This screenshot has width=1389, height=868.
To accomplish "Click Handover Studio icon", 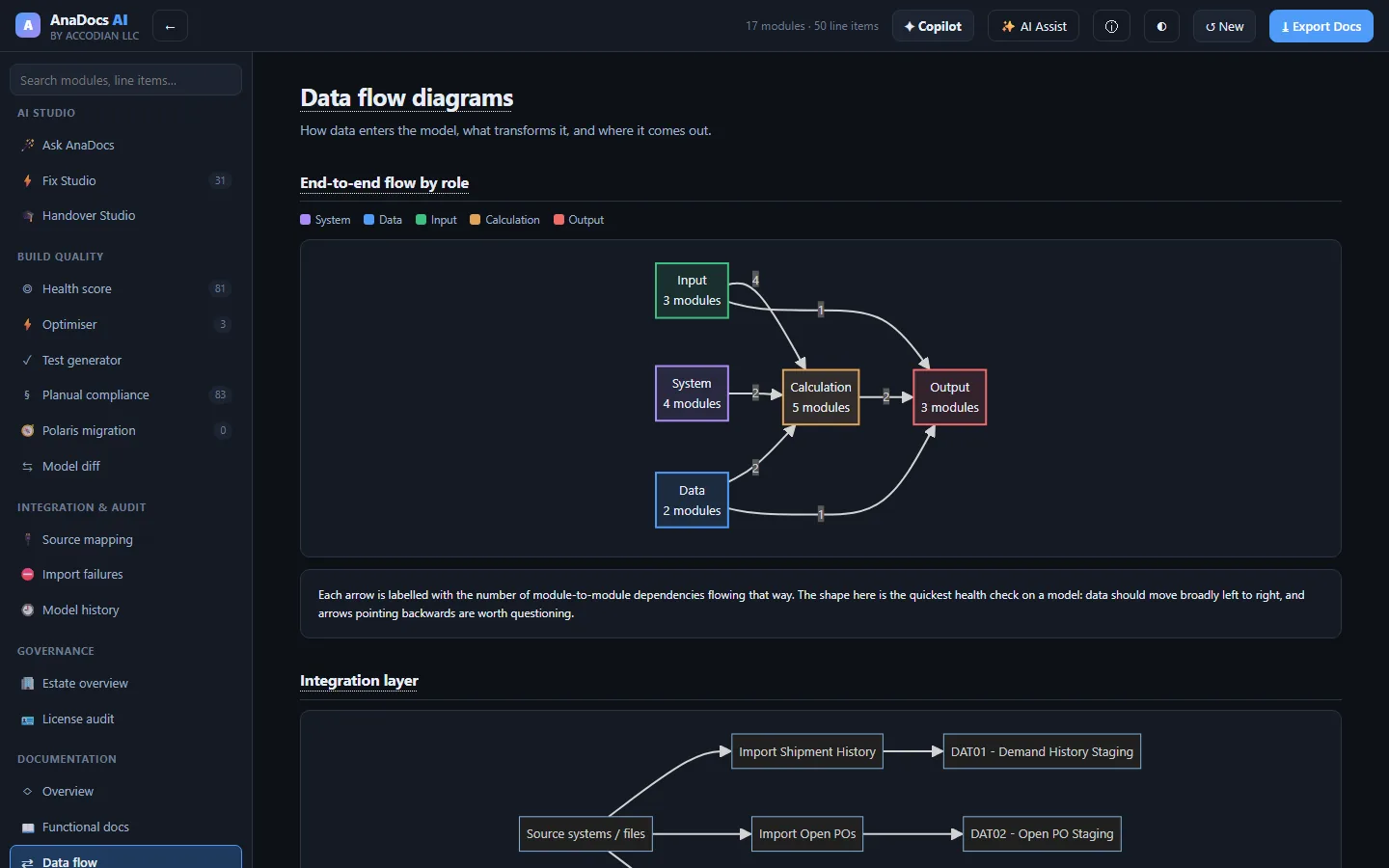I will [28, 216].
